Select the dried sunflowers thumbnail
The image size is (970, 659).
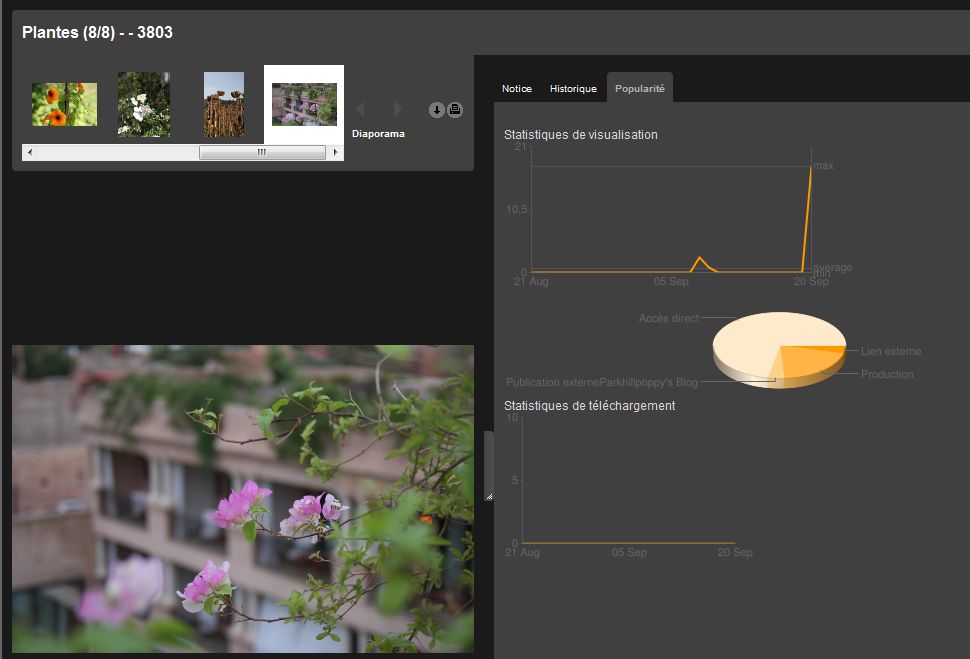[x=224, y=104]
